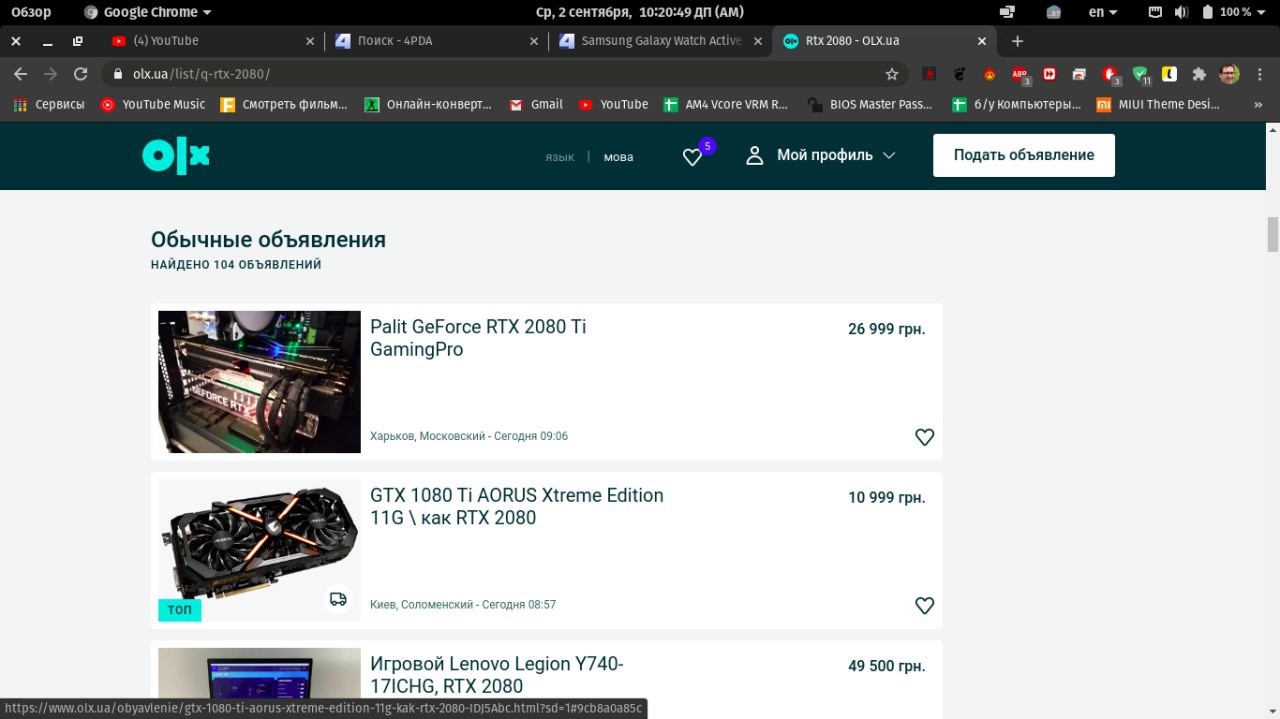Open the browser windows extension icon
The width and height of the screenshot is (1280, 719).
coord(1079,74)
